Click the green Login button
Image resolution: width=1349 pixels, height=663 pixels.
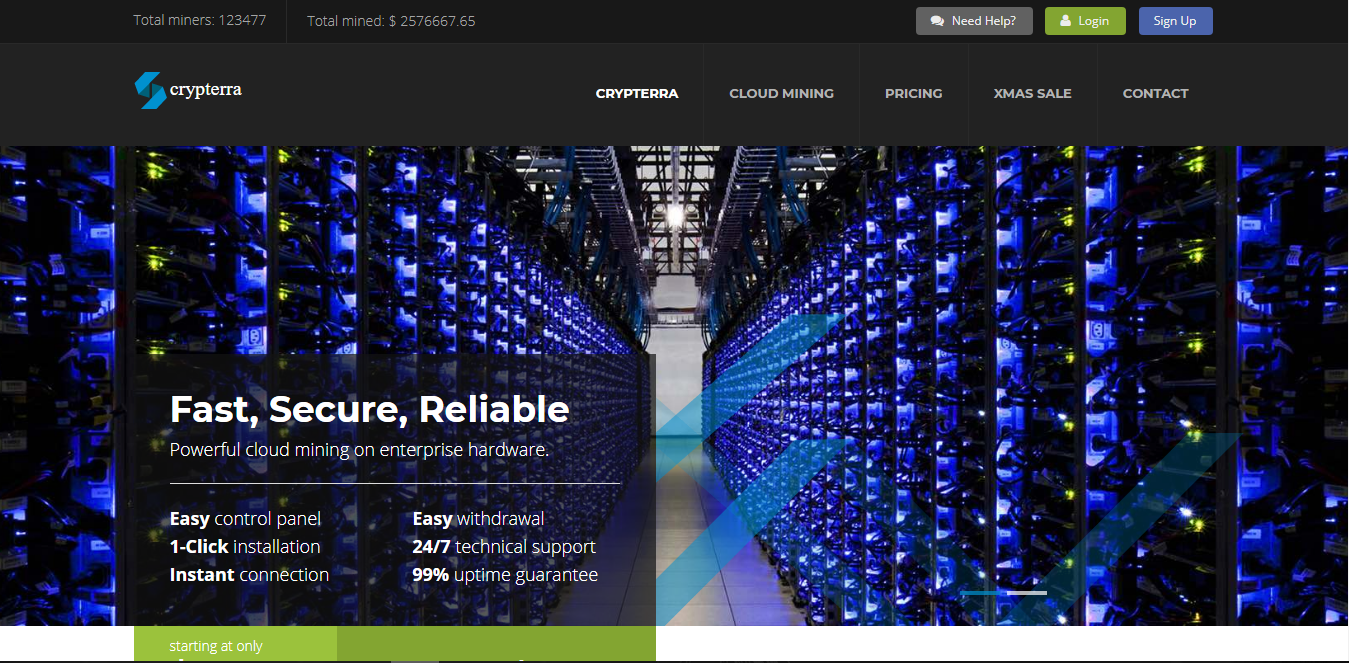(1085, 21)
